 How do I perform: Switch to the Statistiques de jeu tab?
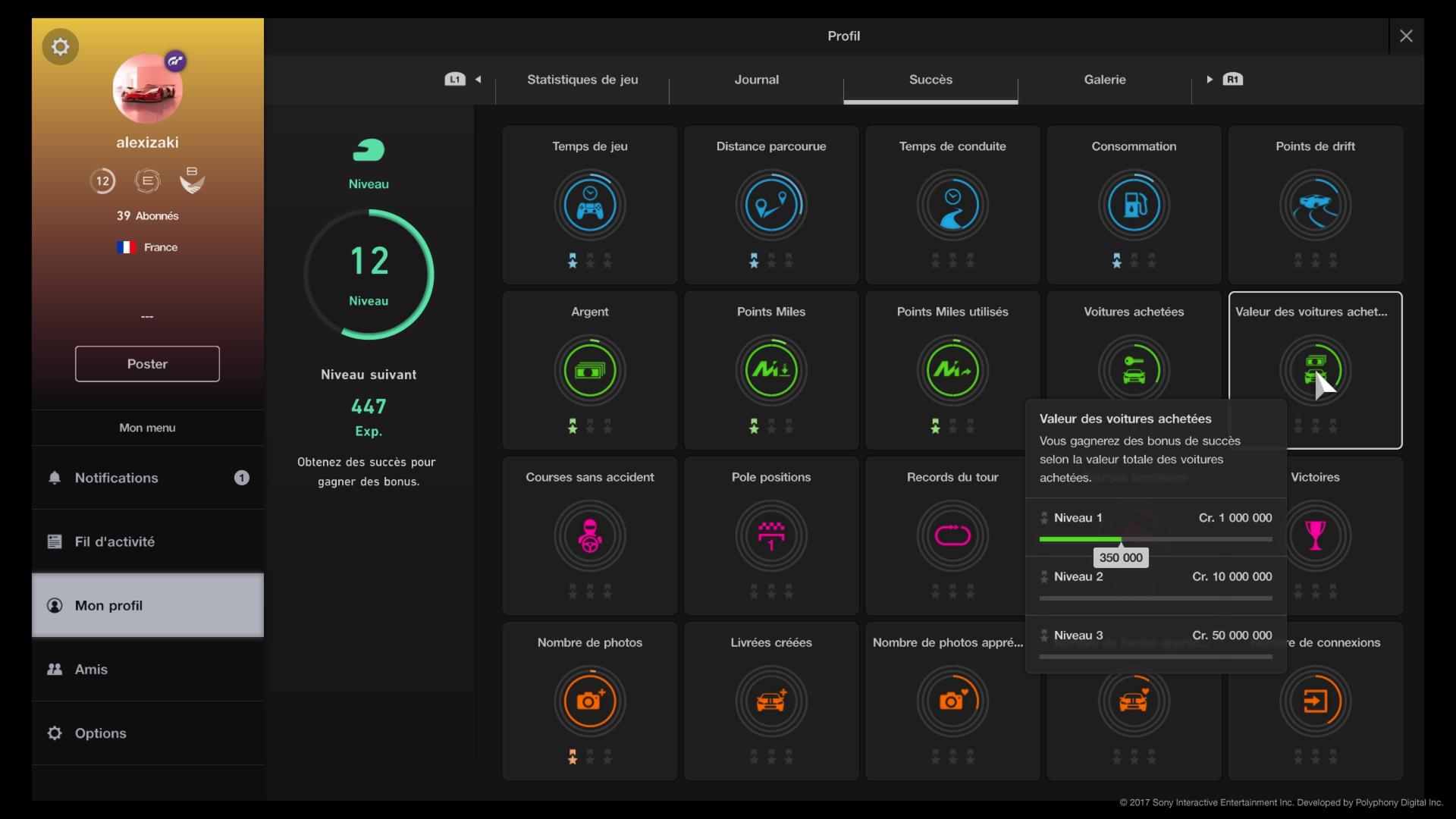[x=582, y=80]
